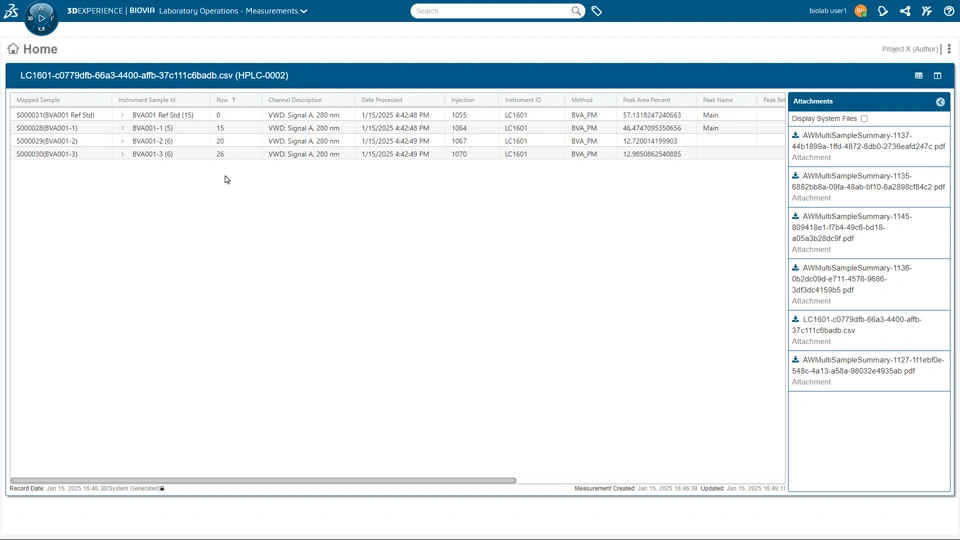Open Laboratory Operations - Measurements dropdown
Screen dimensions: 960x540
click(x=233, y=11)
